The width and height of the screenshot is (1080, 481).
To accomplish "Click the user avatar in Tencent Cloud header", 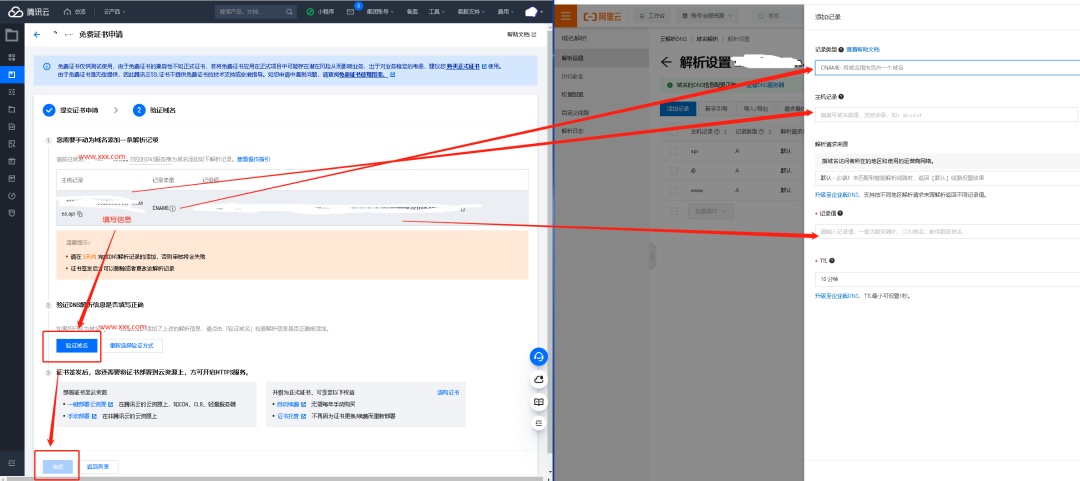I will click(x=532, y=12).
